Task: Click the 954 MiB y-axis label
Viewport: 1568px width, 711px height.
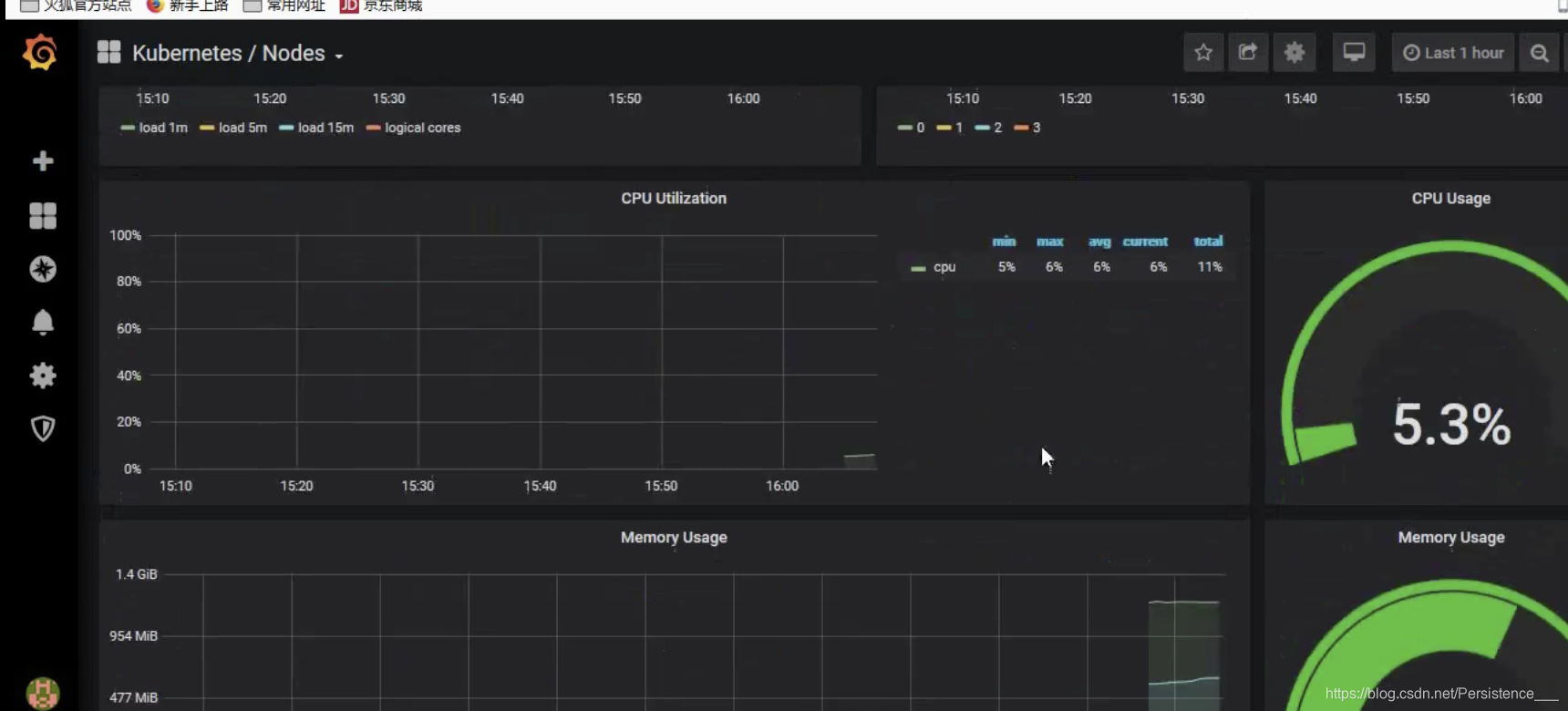Action: pyautogui.click(x=134, y=635)
